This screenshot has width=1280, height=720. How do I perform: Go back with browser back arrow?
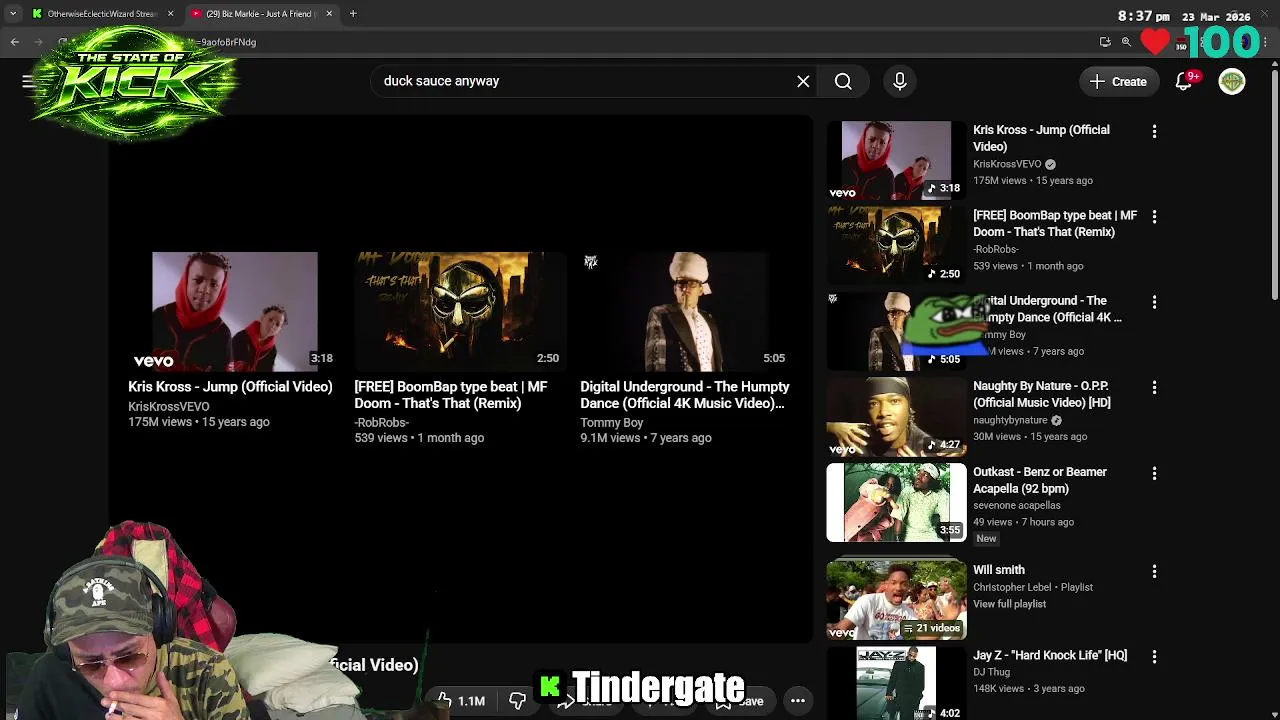pyautogui.click(x=15, y=42)
